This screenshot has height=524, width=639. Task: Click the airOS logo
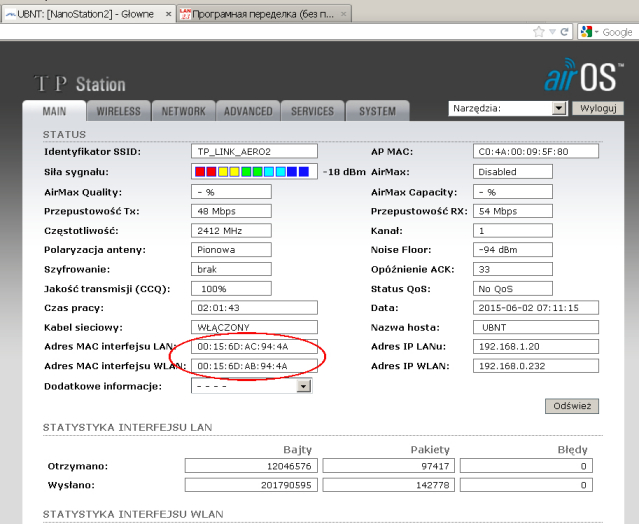click(586, 79)
